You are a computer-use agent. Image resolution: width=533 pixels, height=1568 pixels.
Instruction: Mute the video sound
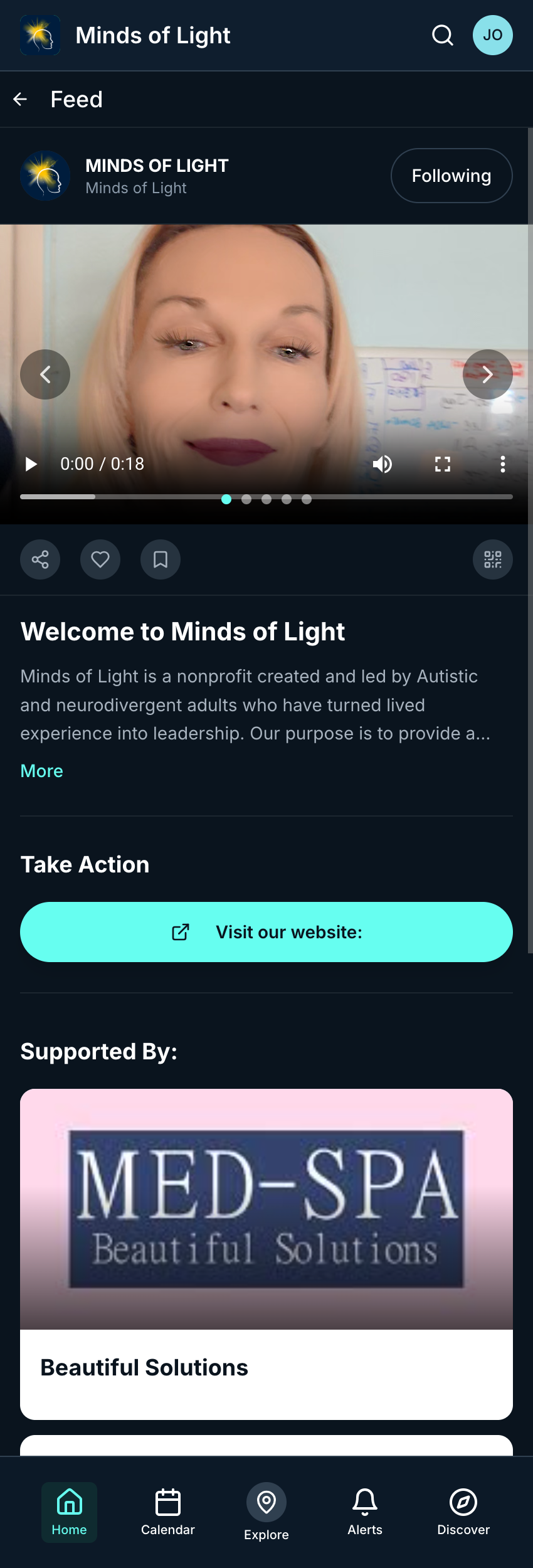383,464
